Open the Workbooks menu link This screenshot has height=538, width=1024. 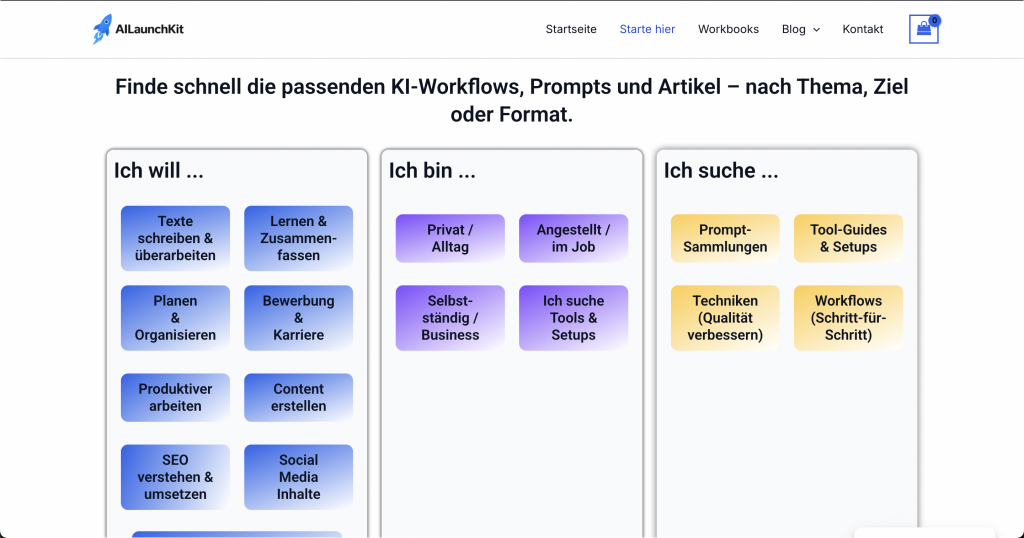click(728, 29)
